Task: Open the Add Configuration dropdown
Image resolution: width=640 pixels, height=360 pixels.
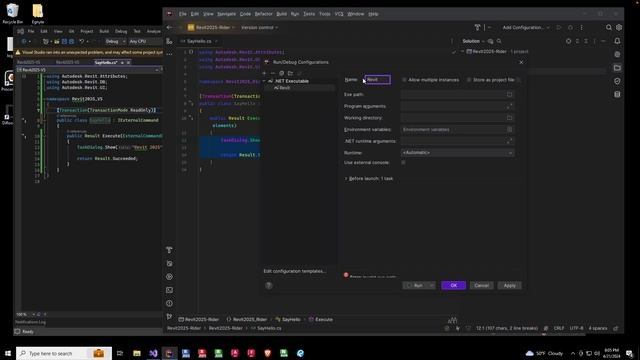Action: click(x=526, y=27)
